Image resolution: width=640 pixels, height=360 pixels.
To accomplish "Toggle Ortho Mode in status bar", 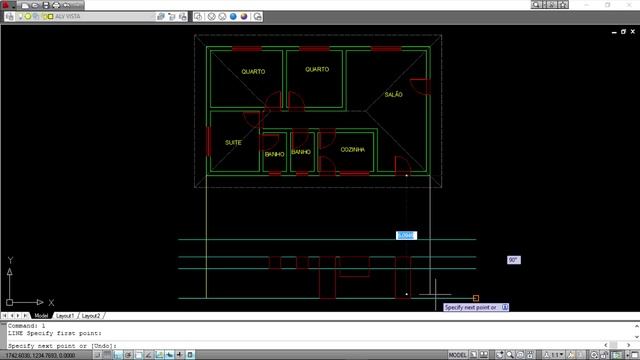I will click(x=118, y=355).
